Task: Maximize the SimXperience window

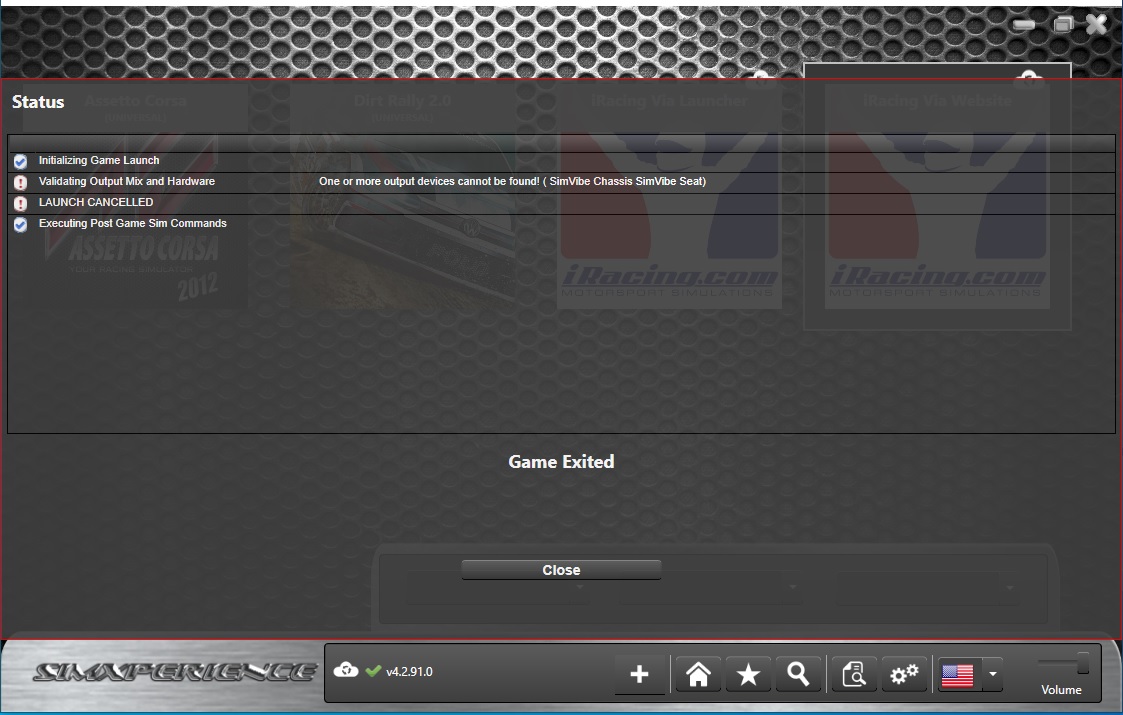Action: [1063, 24]
